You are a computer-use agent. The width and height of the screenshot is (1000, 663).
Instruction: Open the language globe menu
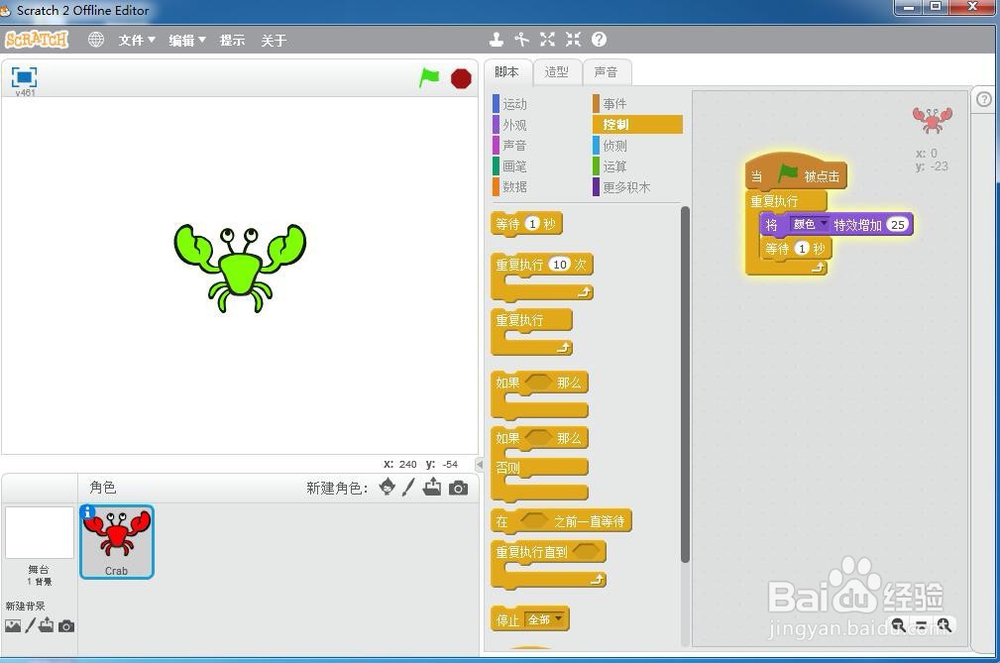point(96,40)
